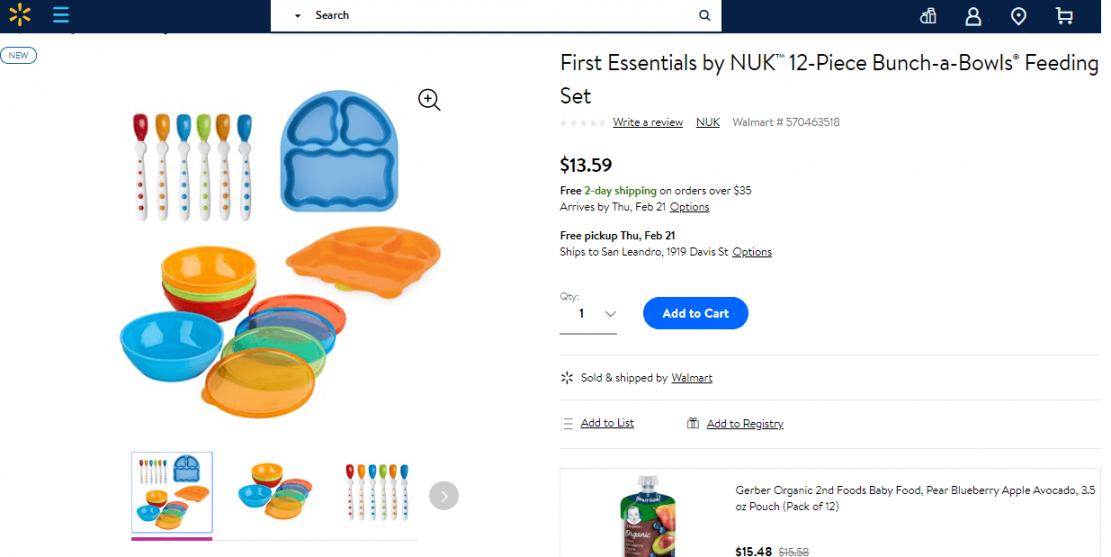Open the reorder items icon

[928, 16]
